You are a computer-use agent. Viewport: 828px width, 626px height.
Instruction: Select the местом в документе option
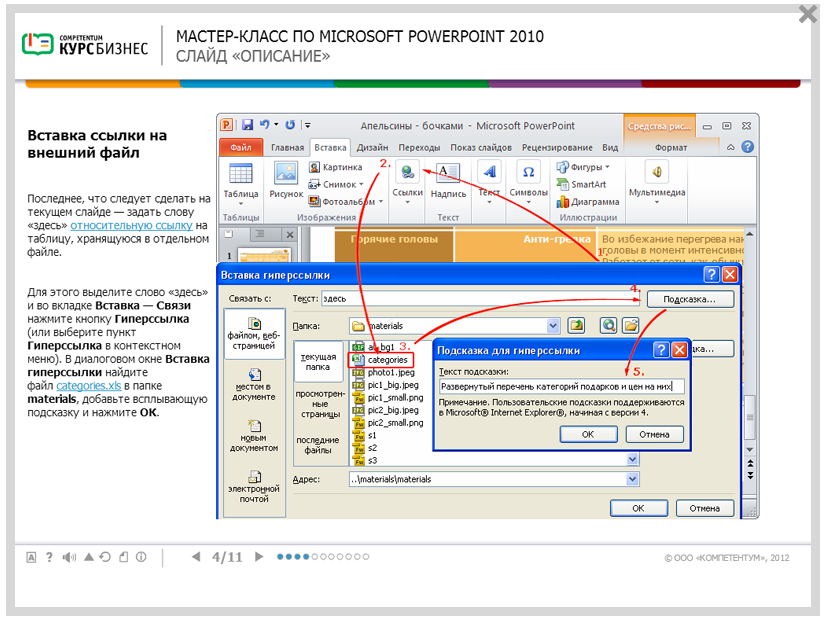[x=254, y=385]
